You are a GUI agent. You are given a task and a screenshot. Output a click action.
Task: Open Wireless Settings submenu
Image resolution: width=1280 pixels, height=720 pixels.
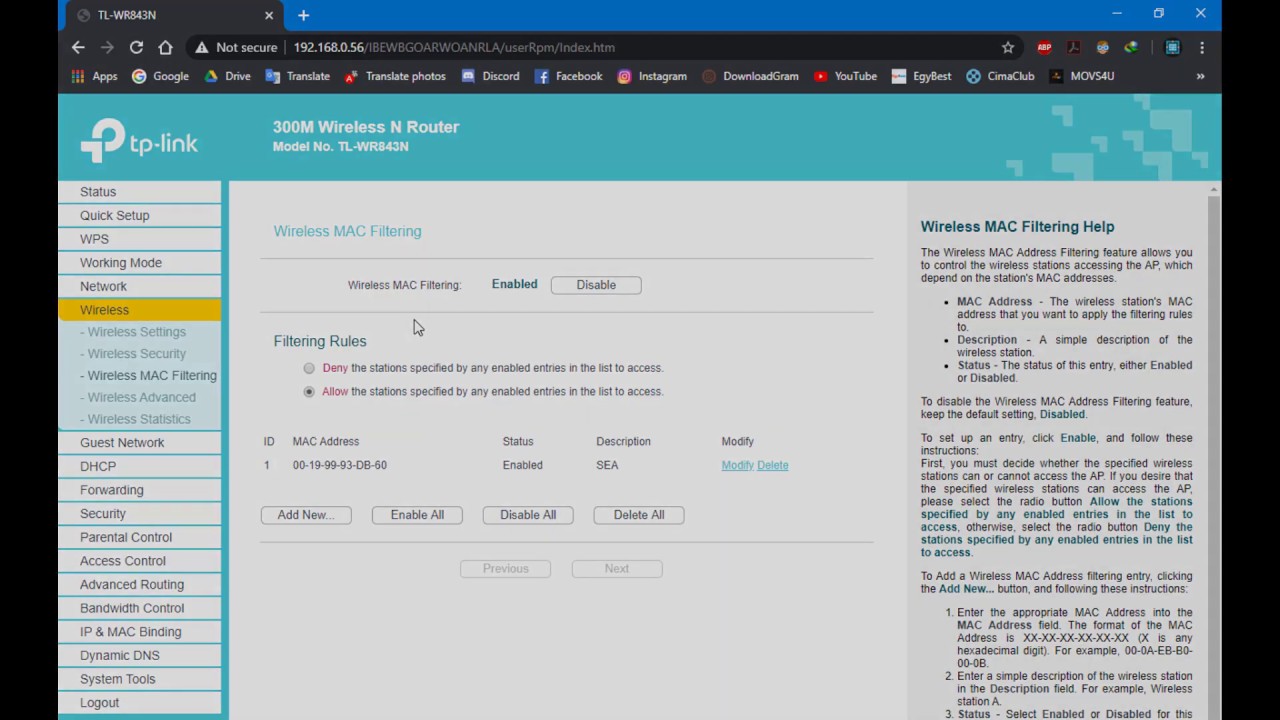click(x=136, y=332)
